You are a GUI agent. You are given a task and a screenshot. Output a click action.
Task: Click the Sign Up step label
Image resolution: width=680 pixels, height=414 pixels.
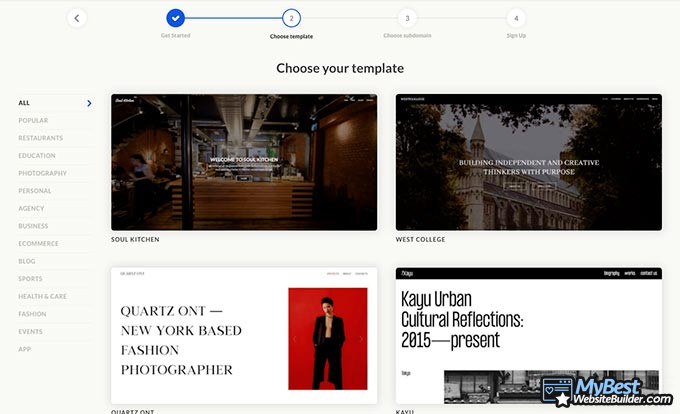point(516,36)
